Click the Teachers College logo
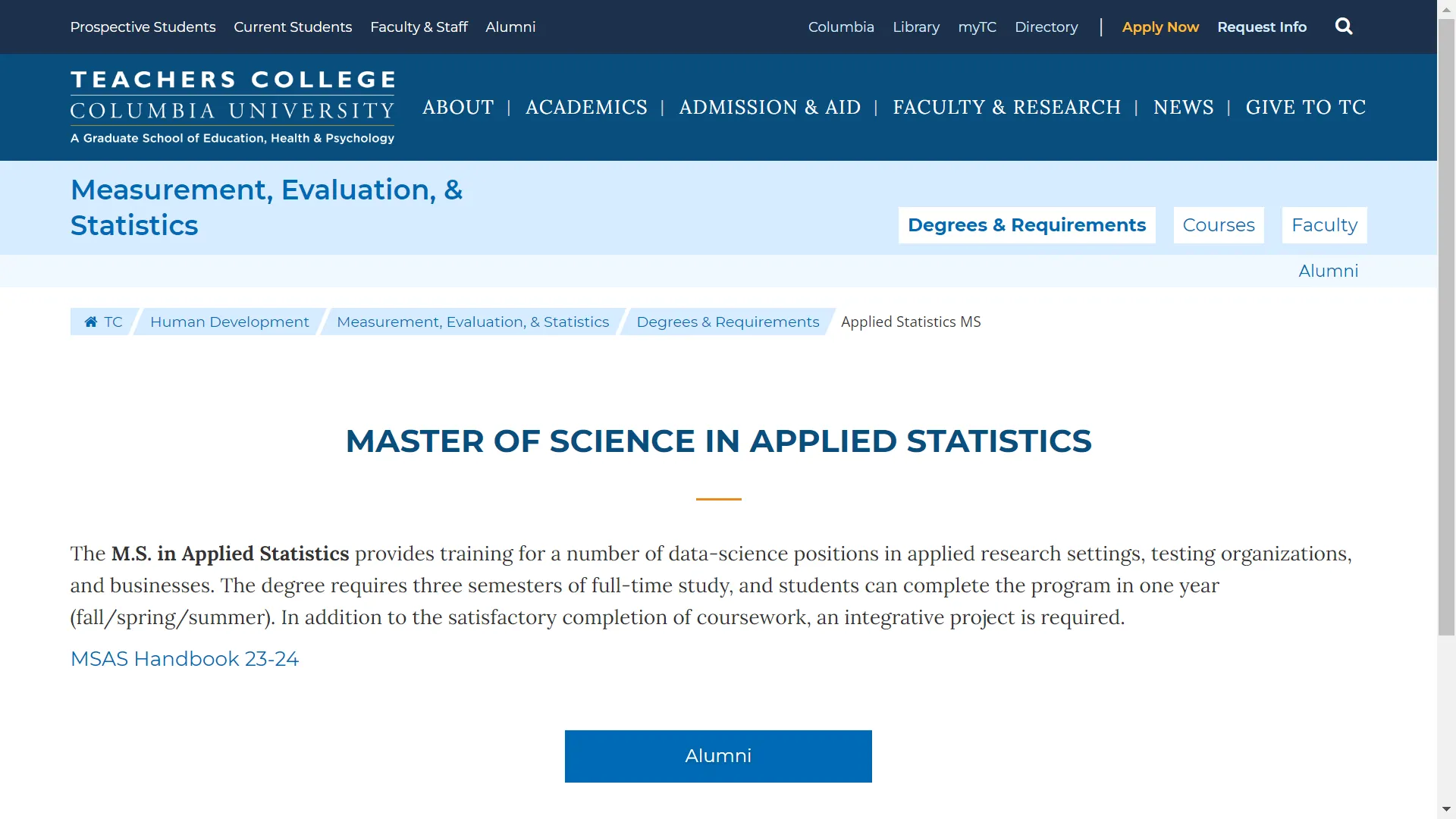 232,107
